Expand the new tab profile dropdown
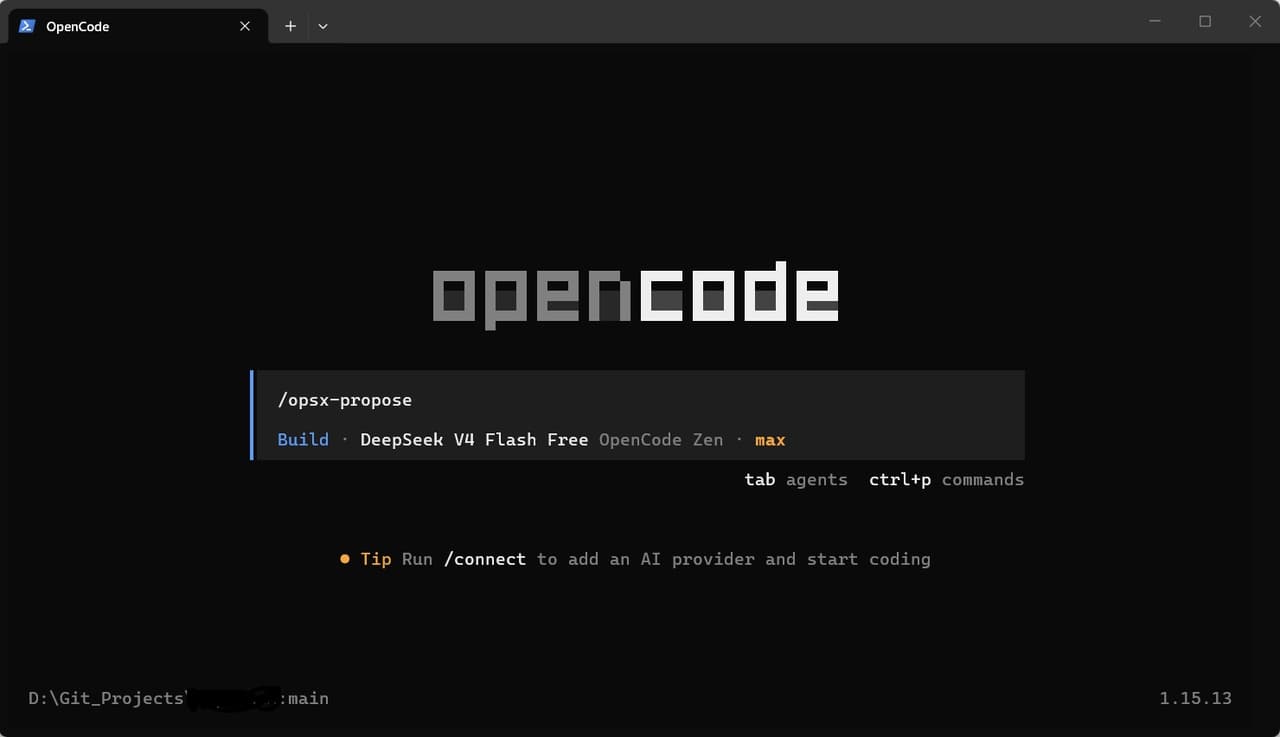1280x737 pixels. coord(323,26)
